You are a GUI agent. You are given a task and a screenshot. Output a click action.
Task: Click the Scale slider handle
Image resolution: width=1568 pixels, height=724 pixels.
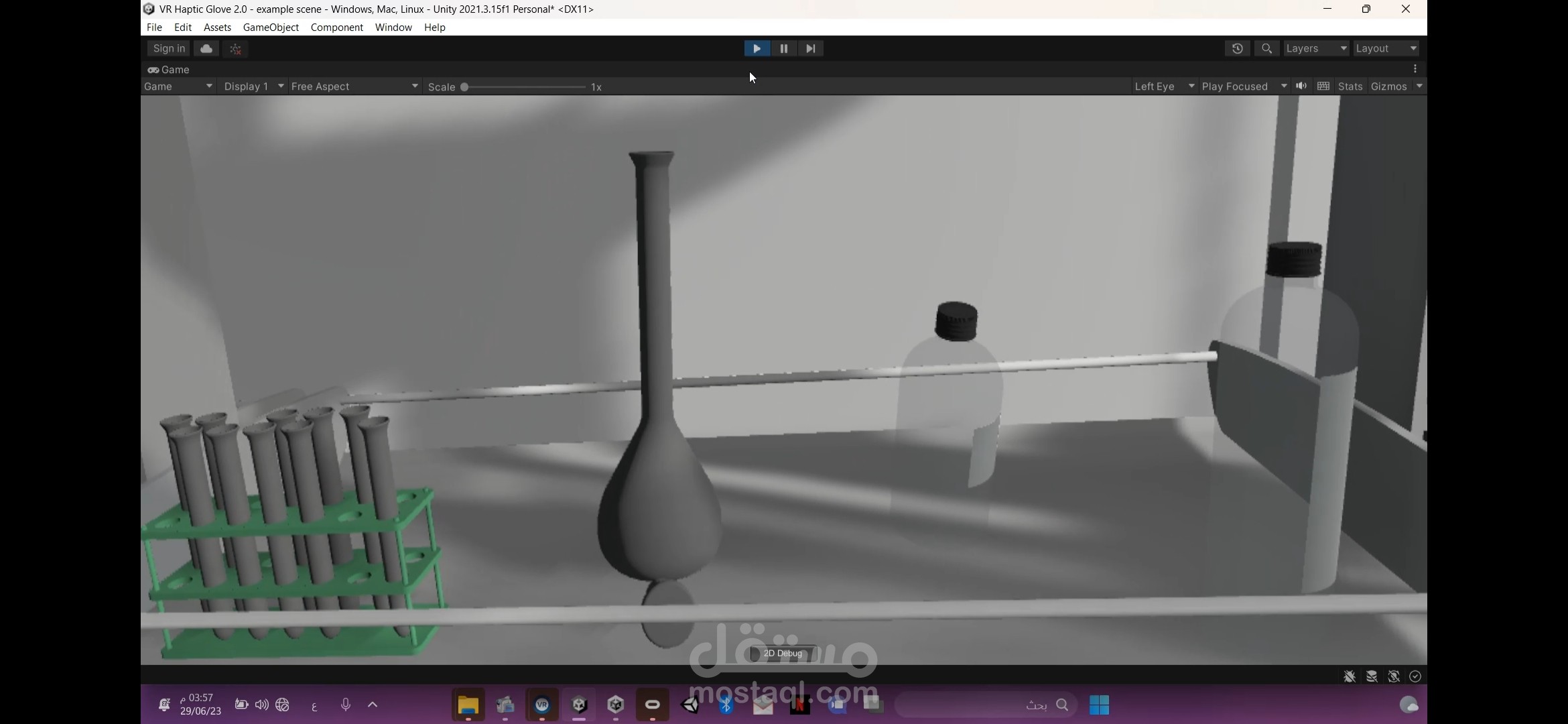pos(464,87)
